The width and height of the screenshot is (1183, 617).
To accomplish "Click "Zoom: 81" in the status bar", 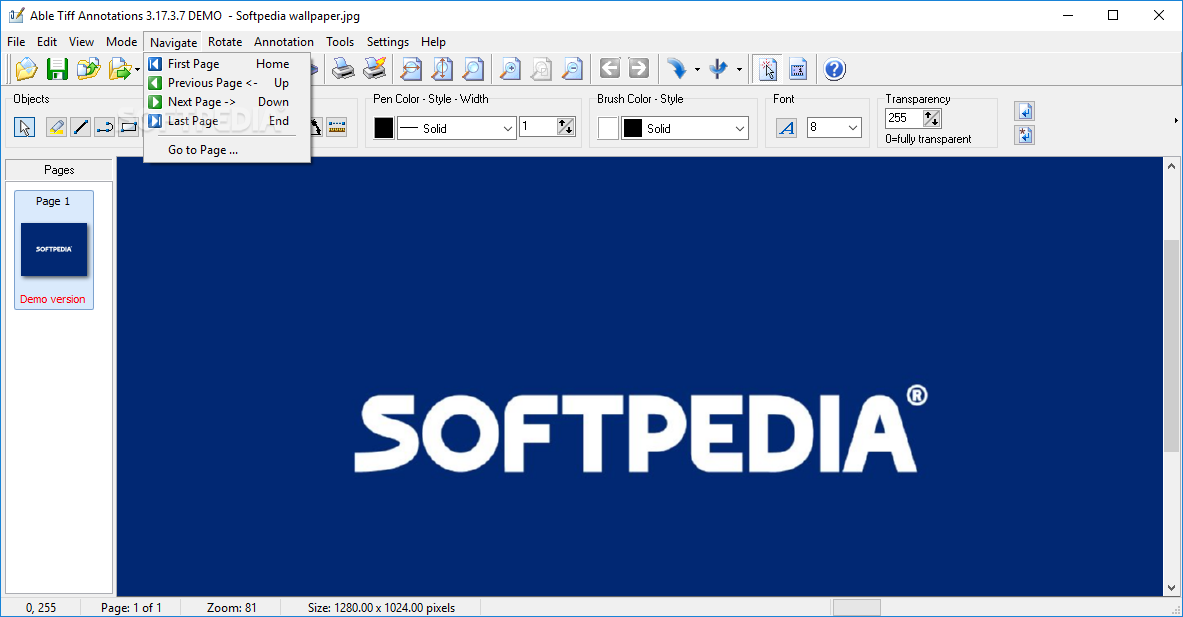I will pos(232,607).
